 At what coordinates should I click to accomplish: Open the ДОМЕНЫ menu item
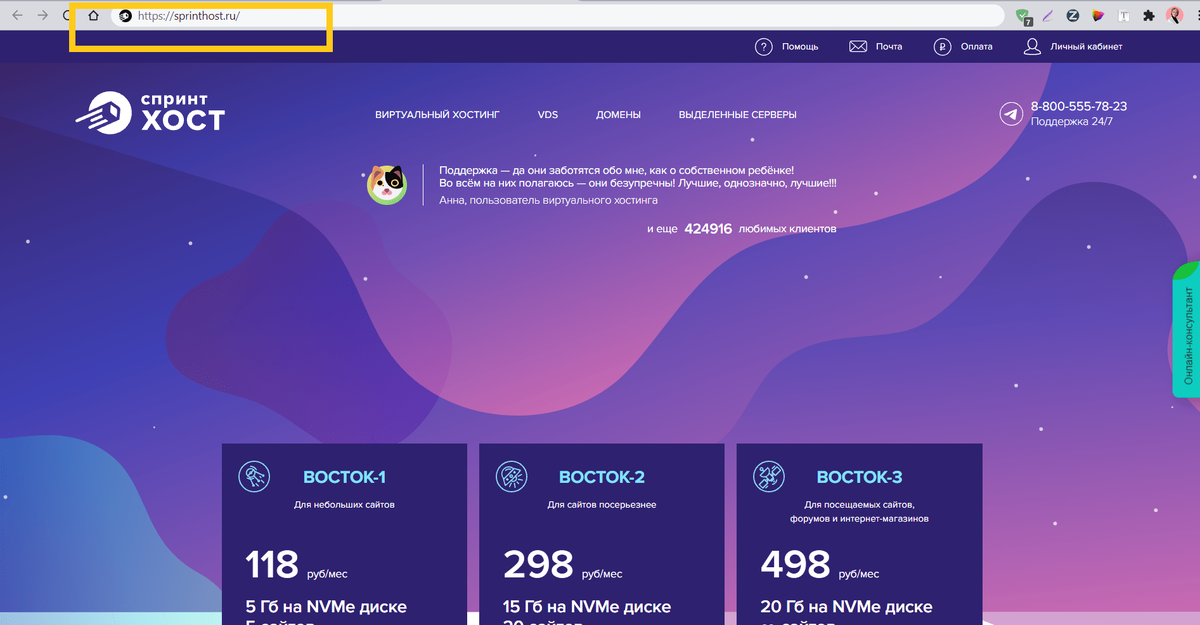[618, 115]
